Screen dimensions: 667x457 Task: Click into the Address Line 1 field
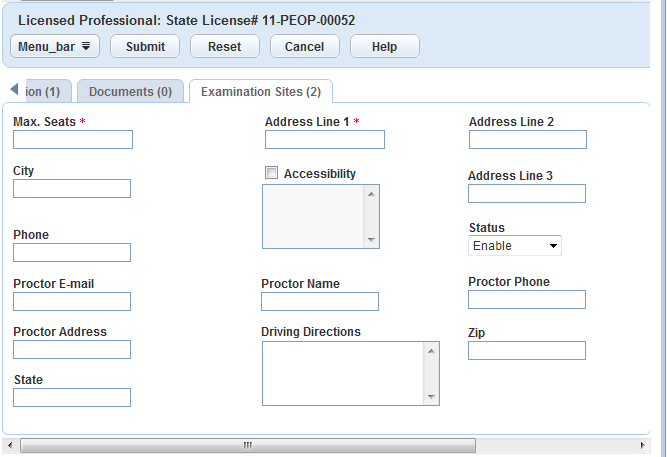point(324,140)
